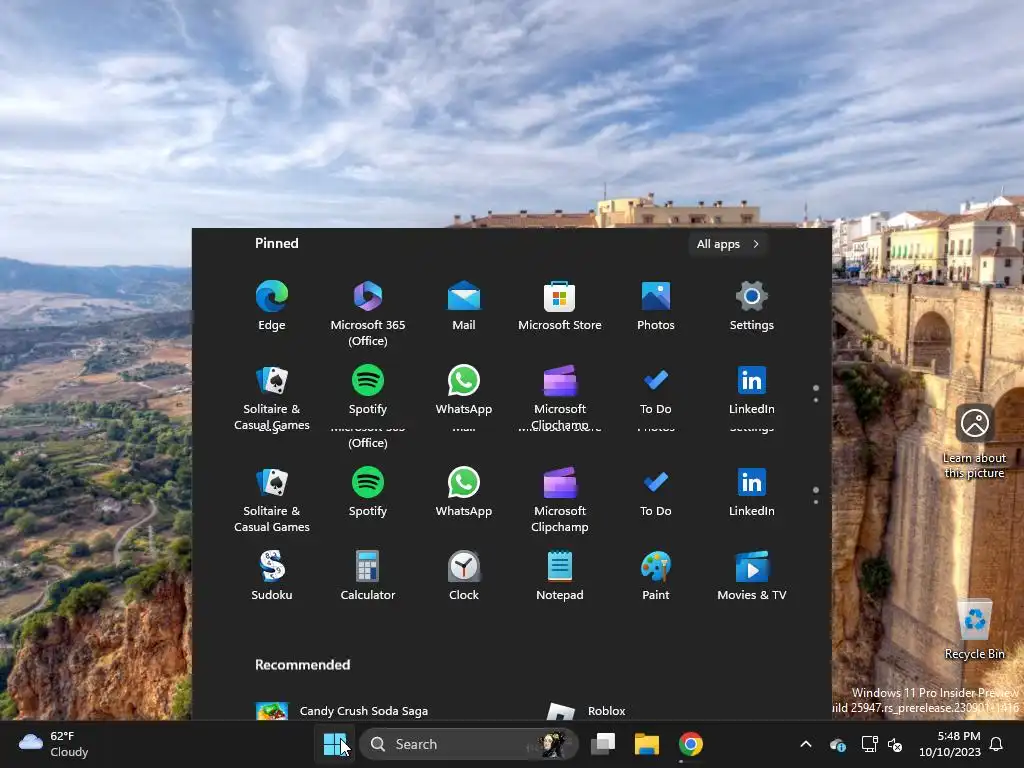Open the Edge browser from Pinned
The width and height of the screenshot is (1024, 768).
tap(272, 304)
